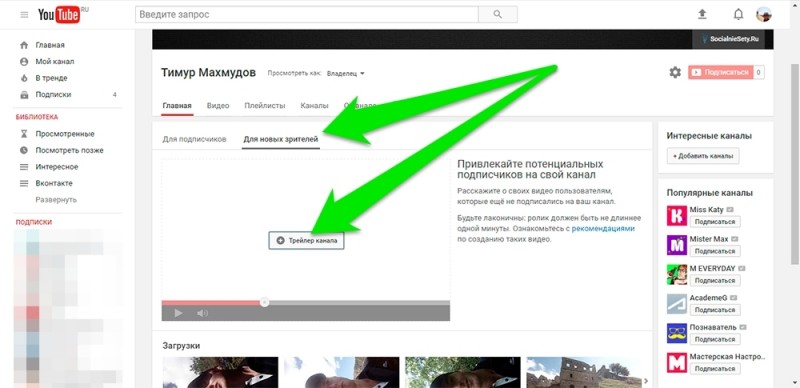Click the Mister Max channel avatar
Image resolution: width=800 pixels, height=388 pixels.
click(x=677, y=245)
